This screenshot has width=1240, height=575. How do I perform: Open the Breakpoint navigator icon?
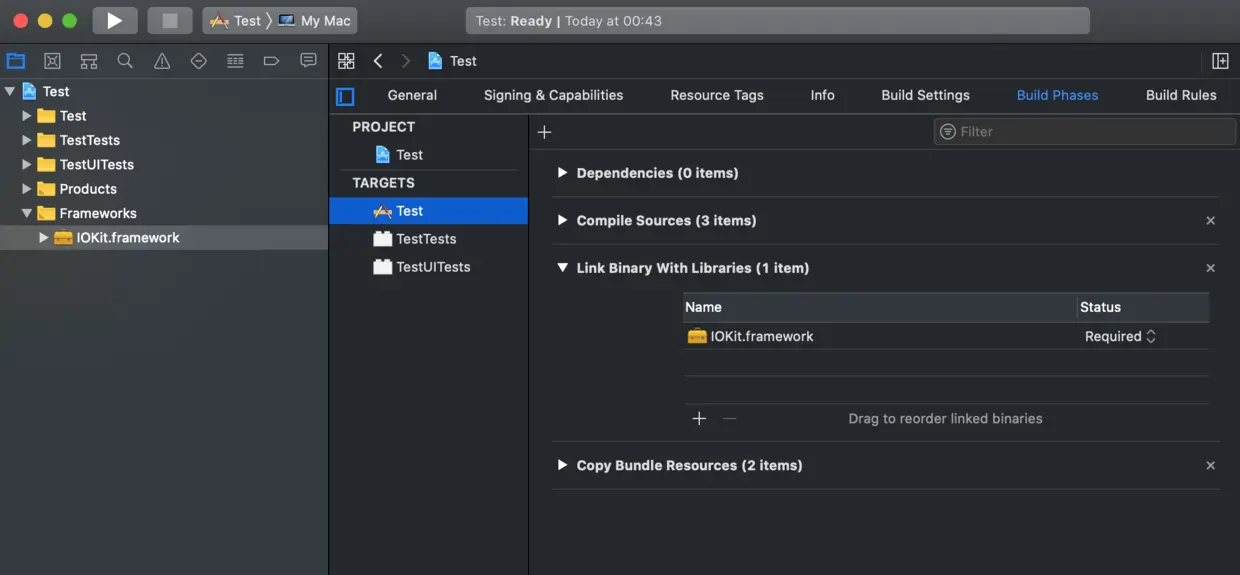271,61
